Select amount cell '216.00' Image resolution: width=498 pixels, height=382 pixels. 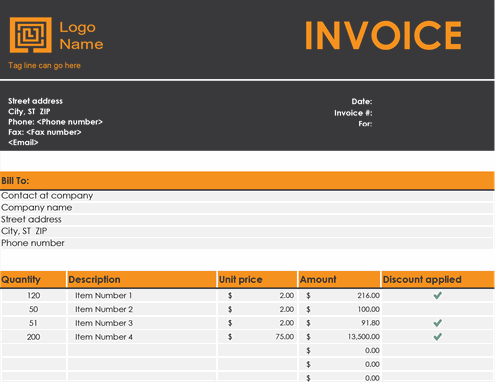point(339,296)
